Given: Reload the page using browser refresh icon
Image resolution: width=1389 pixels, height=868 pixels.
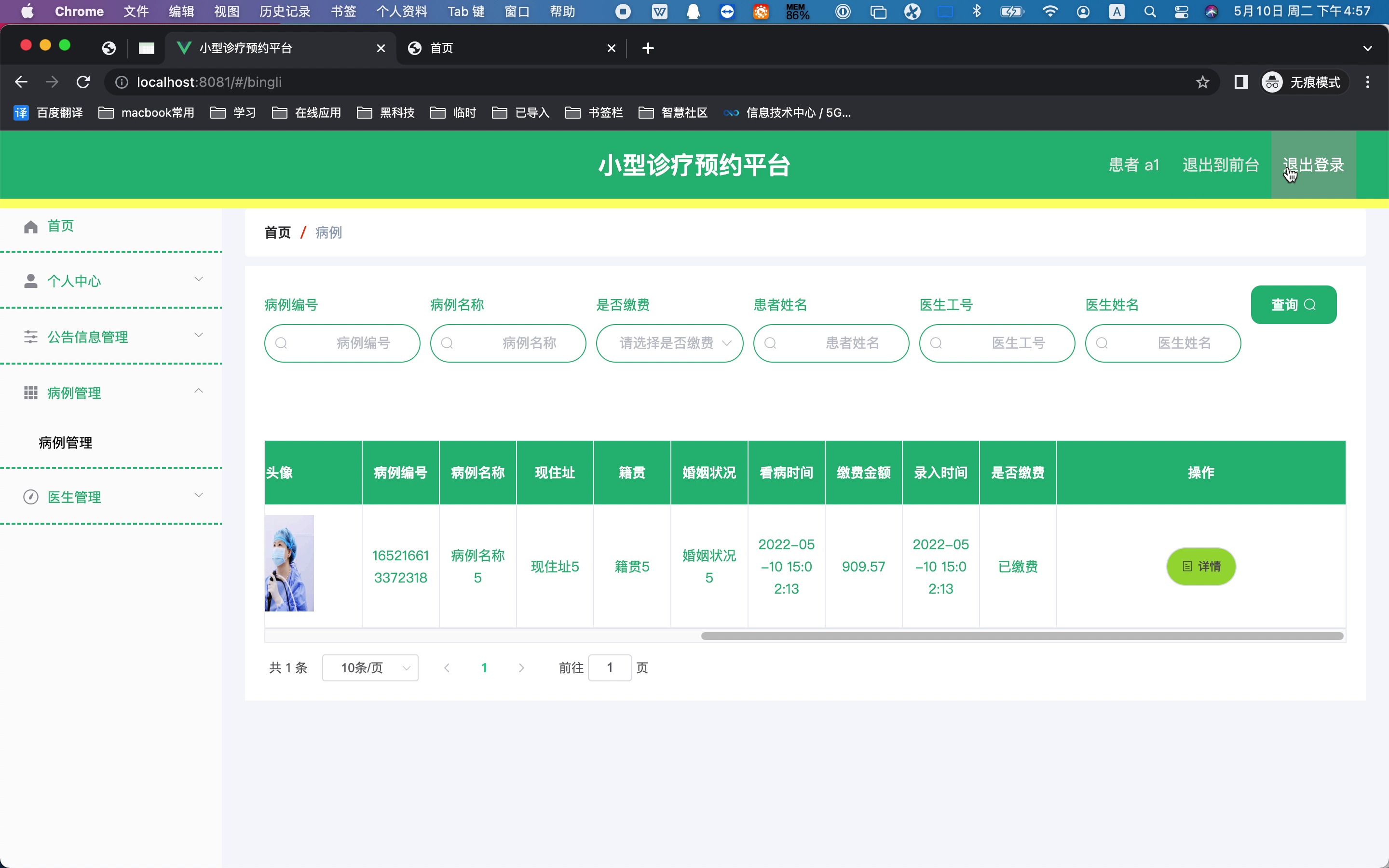Looking at the screenshot, I should tap(83, 82).
